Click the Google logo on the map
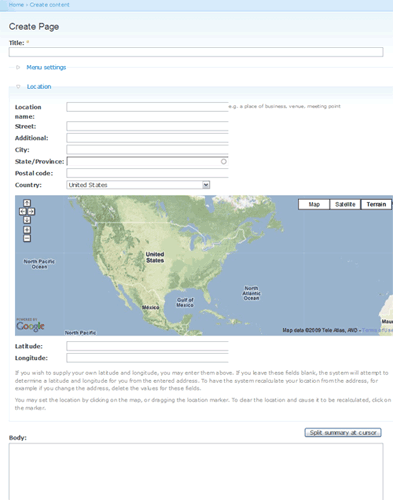This screenshot has width=393, height=500. [x=30, y=326]
